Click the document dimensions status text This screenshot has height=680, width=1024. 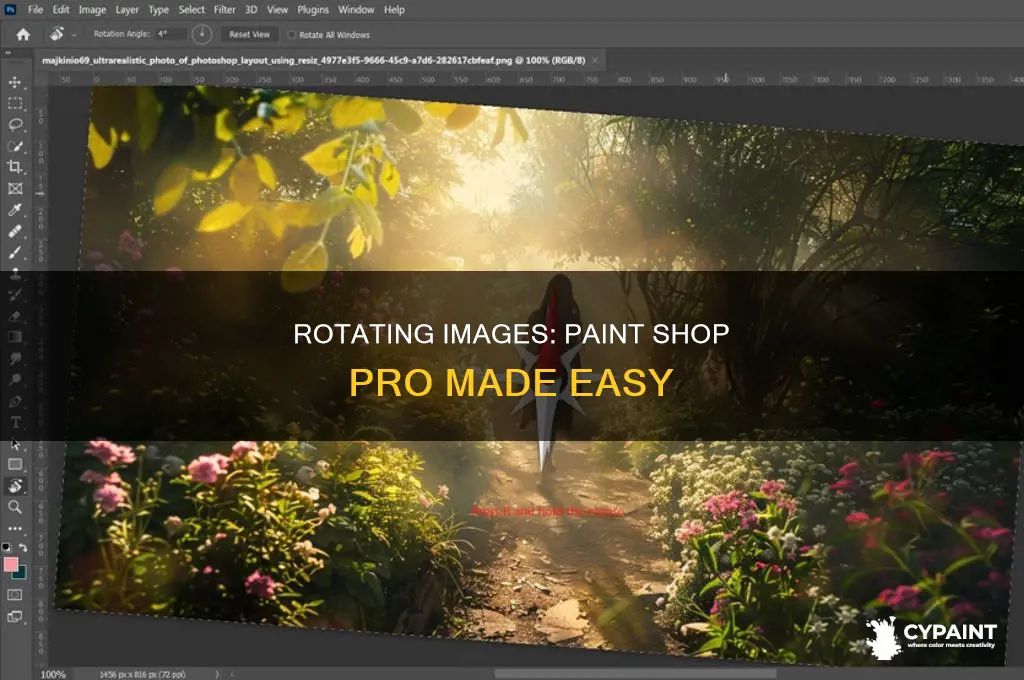(142, 674)
